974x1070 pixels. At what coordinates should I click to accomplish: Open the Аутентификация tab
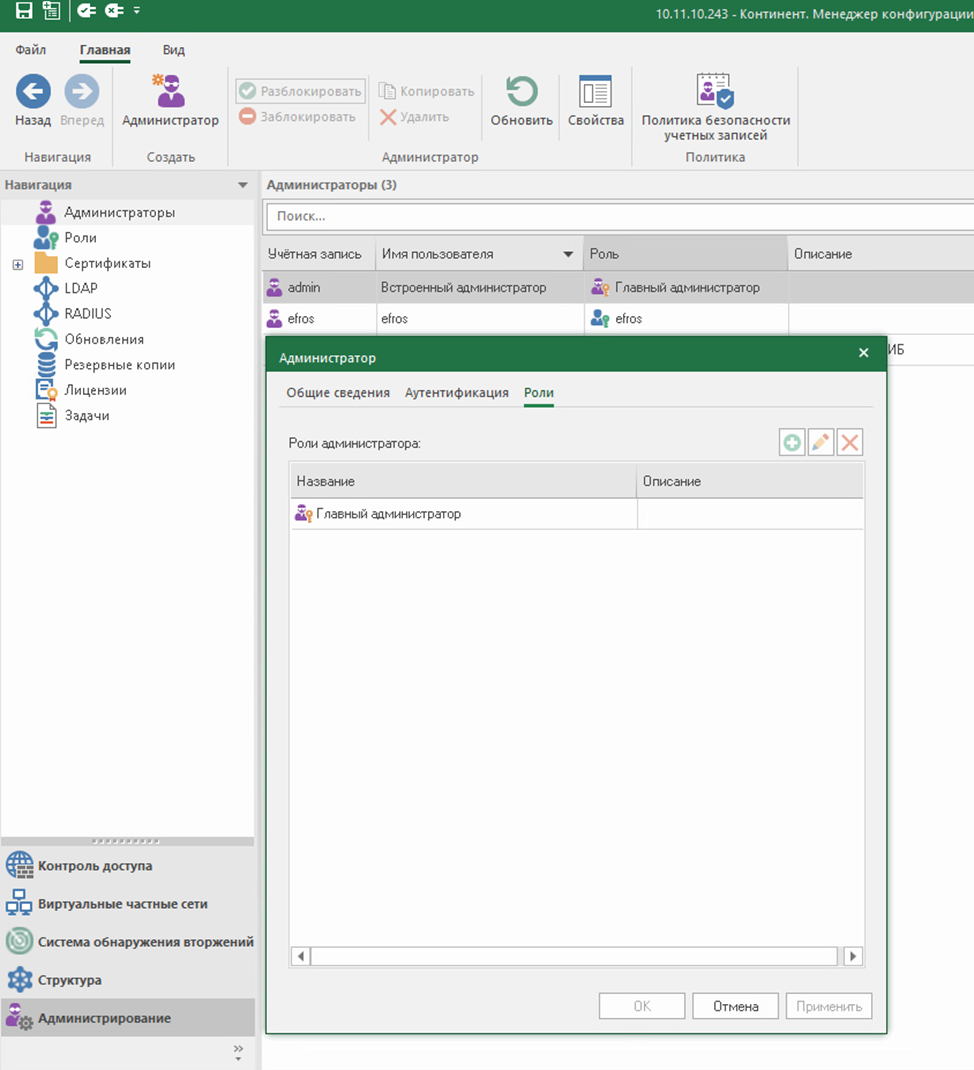[457, 392]
